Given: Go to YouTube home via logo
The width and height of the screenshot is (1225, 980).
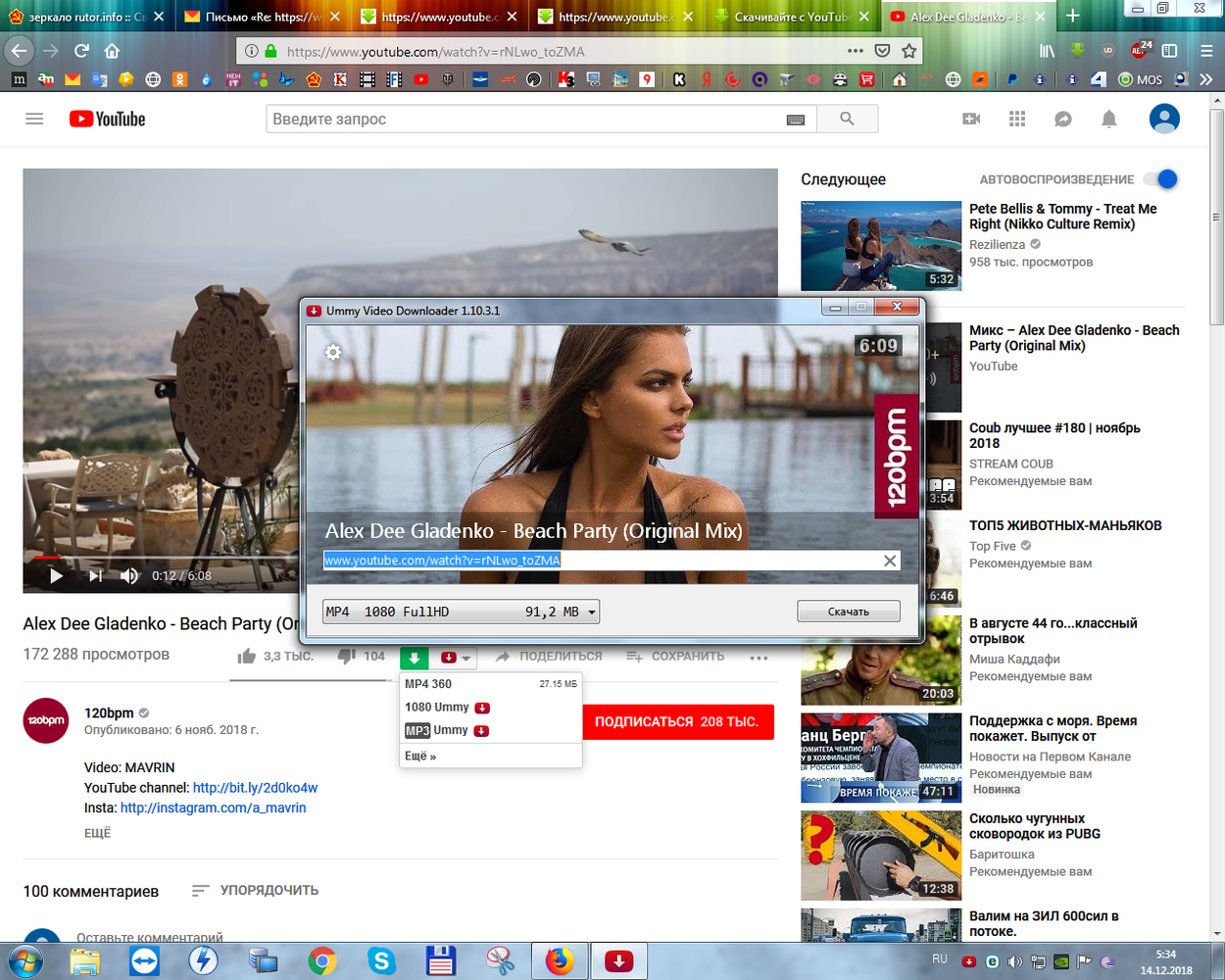Looking at the screenshot, I should click(108, 119).
